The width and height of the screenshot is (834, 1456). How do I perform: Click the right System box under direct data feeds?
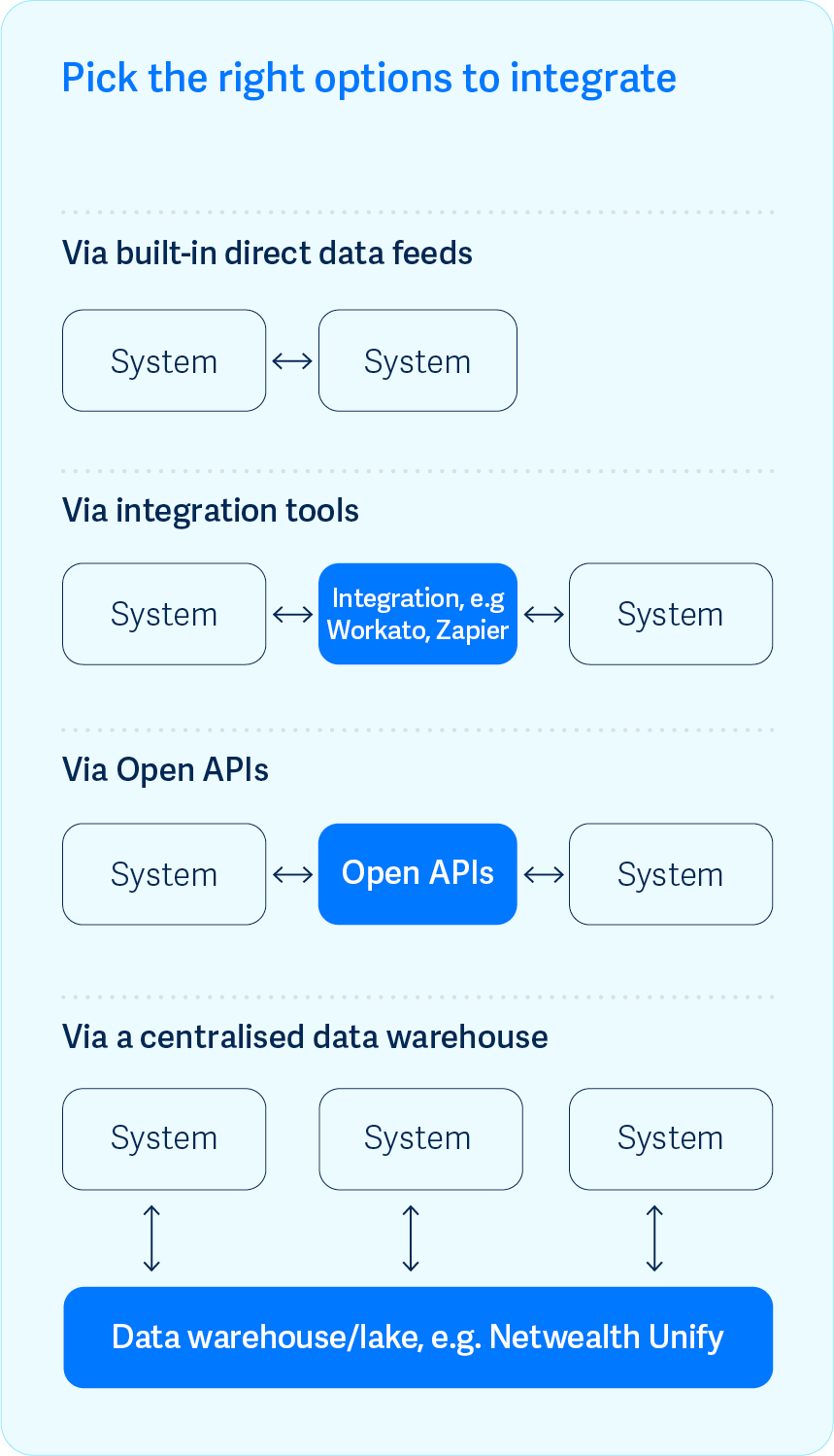coord(417,361)
